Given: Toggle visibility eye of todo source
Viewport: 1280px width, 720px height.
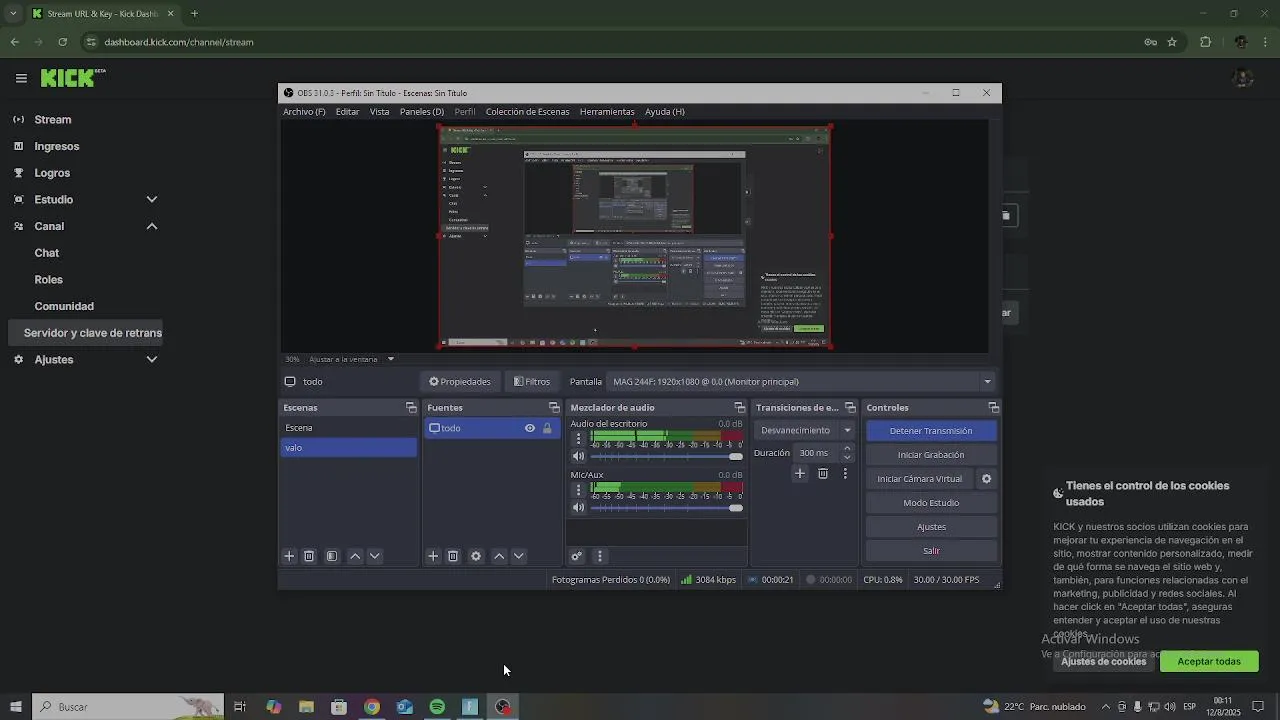Looking at the screenshot, I should (x=530, y=428).
